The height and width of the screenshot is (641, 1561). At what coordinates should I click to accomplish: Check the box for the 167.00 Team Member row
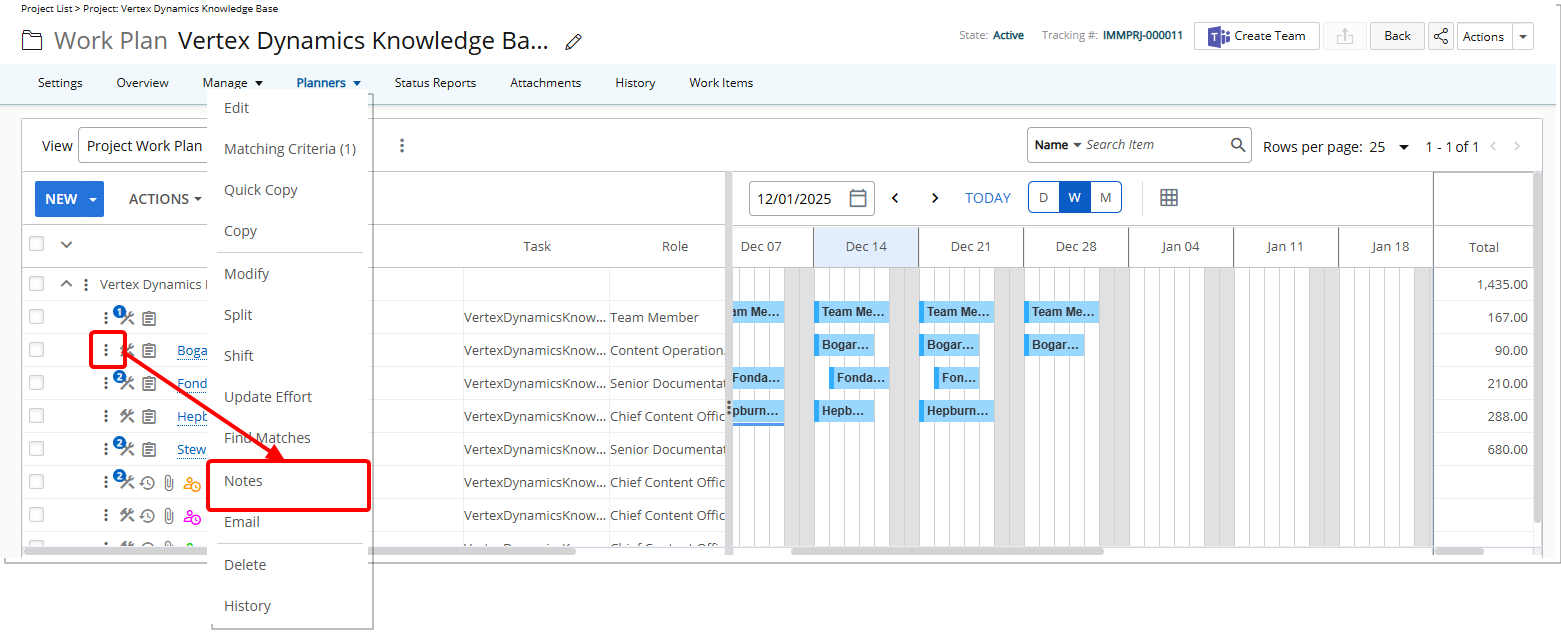(x=37, y=317)
